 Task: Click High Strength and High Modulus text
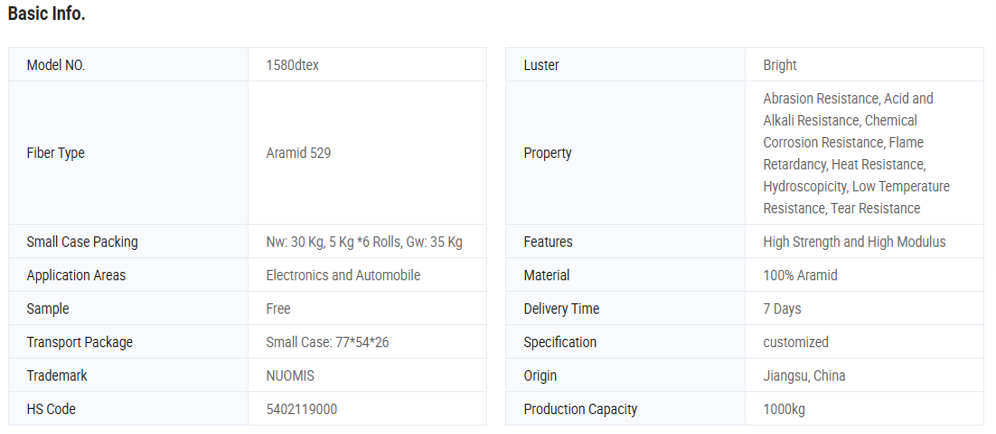click(854, 242)
